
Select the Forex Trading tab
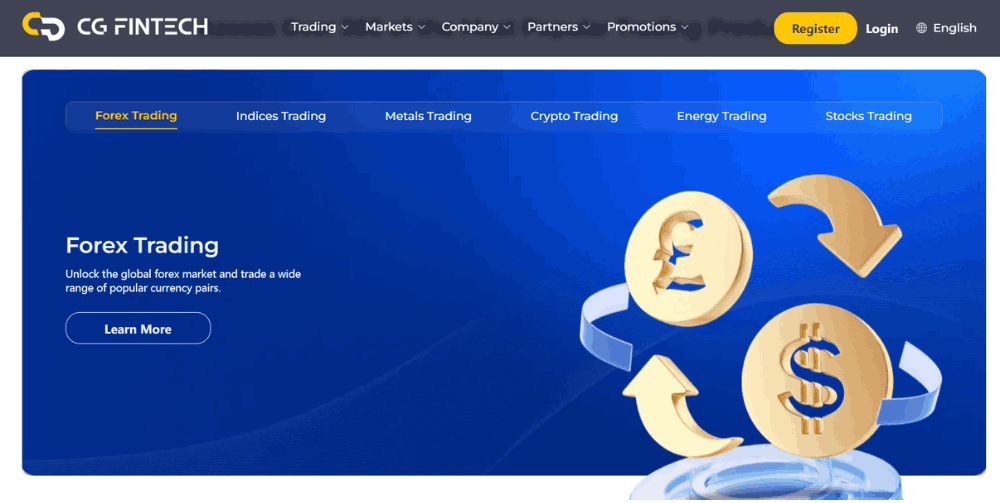click(x=136, y=116)
